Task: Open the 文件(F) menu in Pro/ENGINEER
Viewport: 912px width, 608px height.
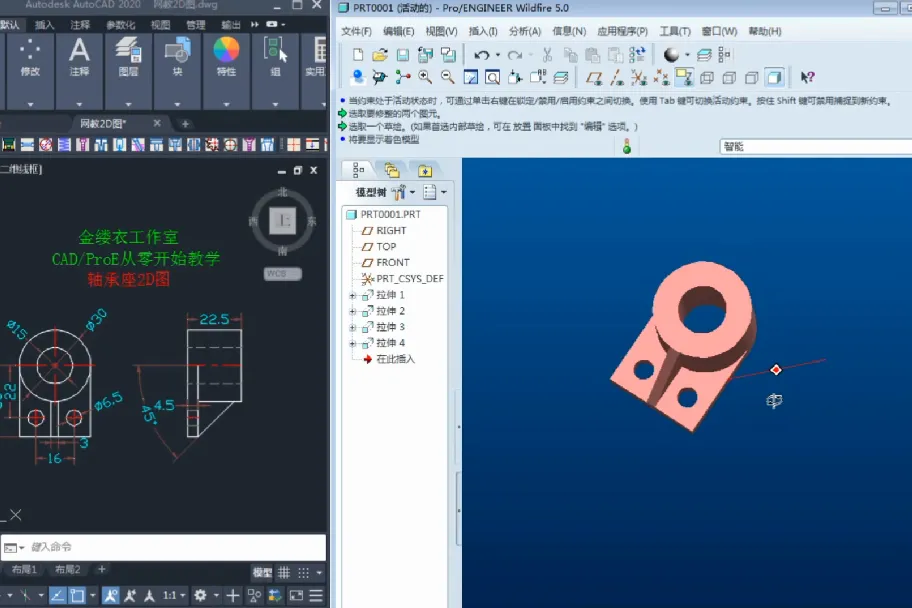Action: click(x=356, y=31)
